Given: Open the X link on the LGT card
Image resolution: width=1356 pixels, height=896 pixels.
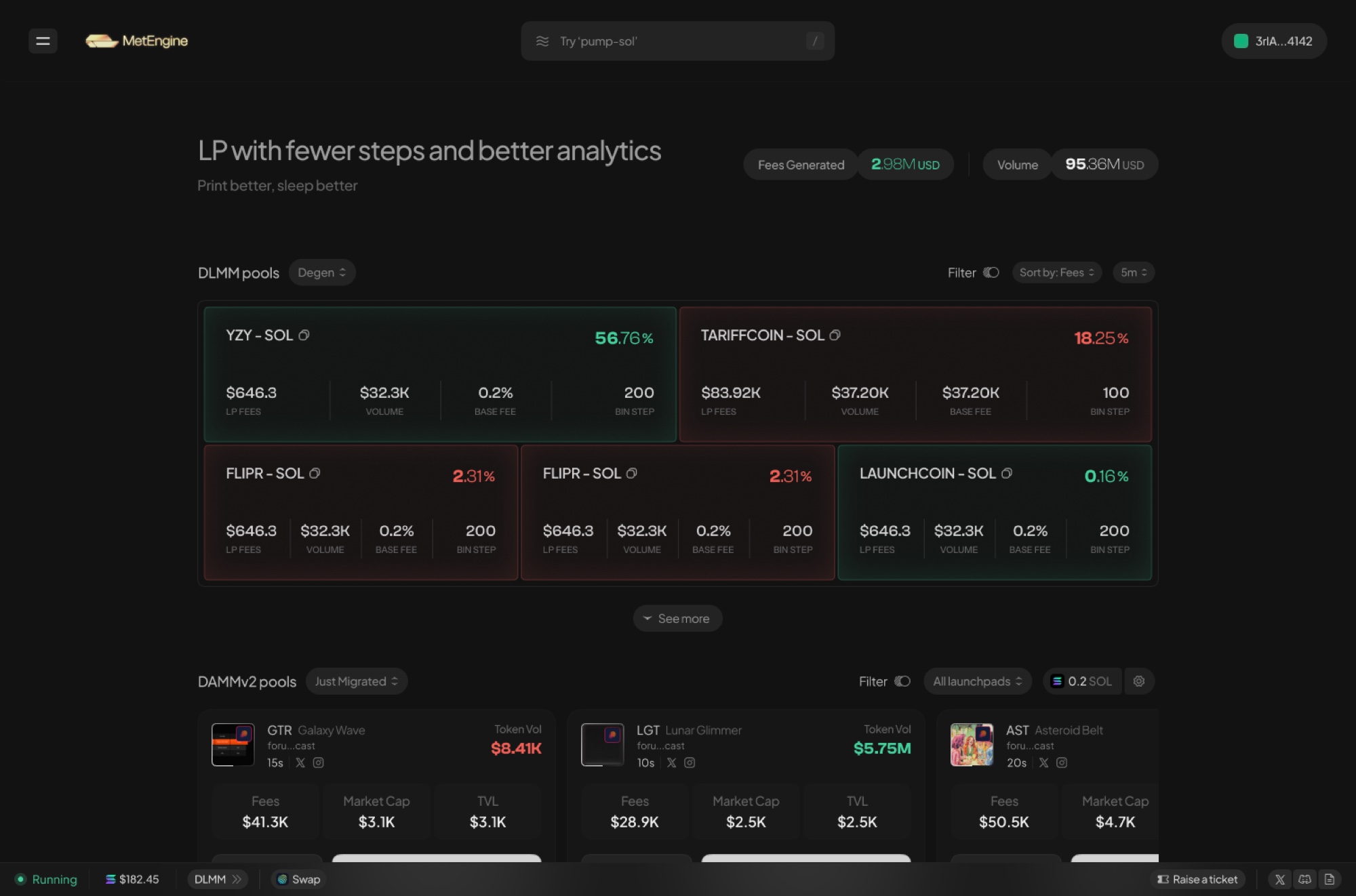Looking at the screenshot, I should point(671,762).
